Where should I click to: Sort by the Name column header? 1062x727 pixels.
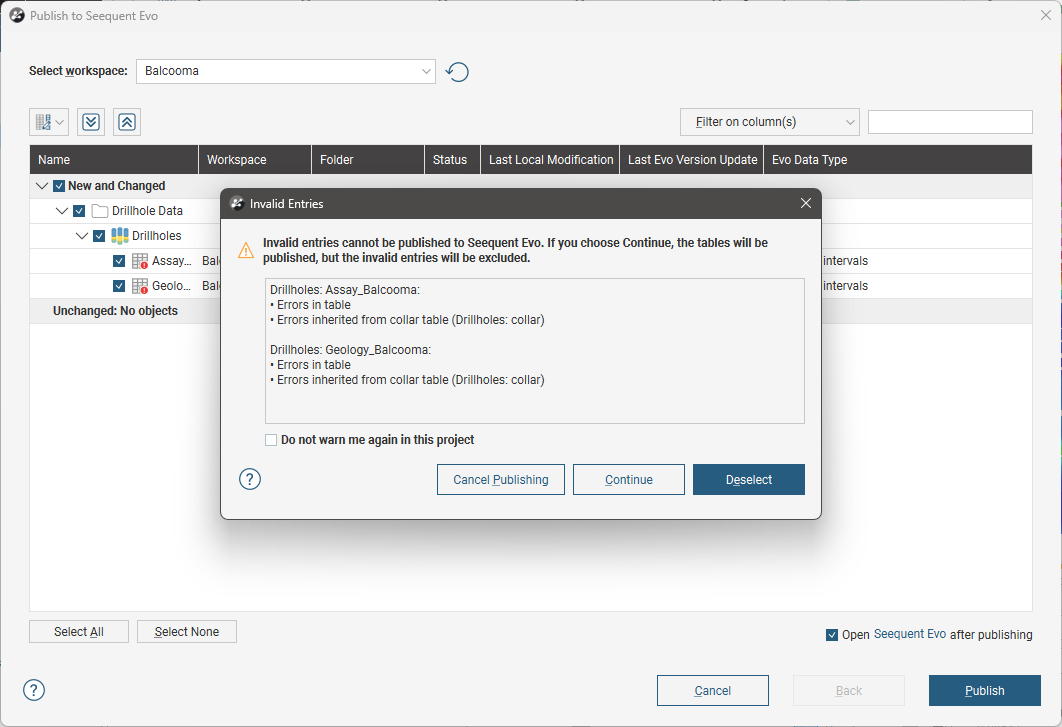click(114, 160)
